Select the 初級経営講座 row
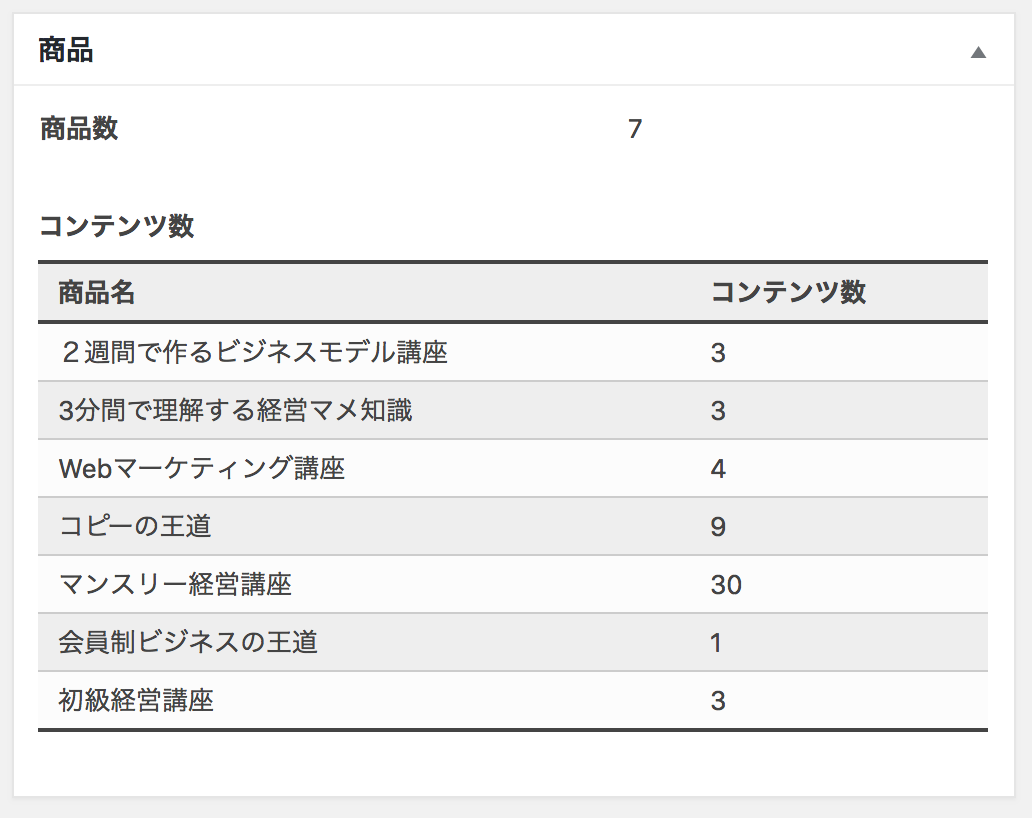This screenshot has height=818, width=1032. pos(136,700)
